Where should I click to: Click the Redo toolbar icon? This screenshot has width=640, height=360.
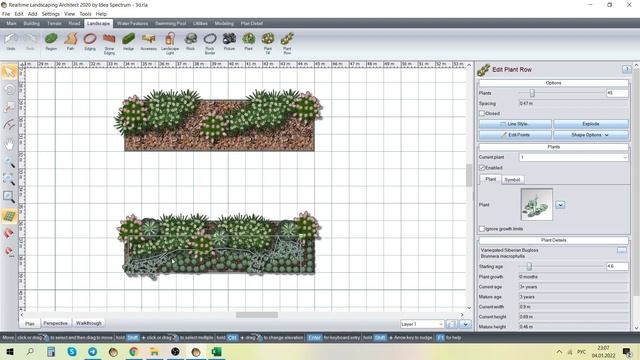point(30,42)
